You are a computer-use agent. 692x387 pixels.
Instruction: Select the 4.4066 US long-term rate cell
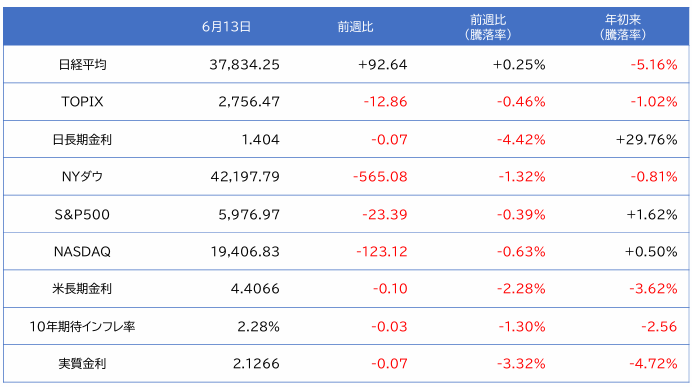(255, 289)
